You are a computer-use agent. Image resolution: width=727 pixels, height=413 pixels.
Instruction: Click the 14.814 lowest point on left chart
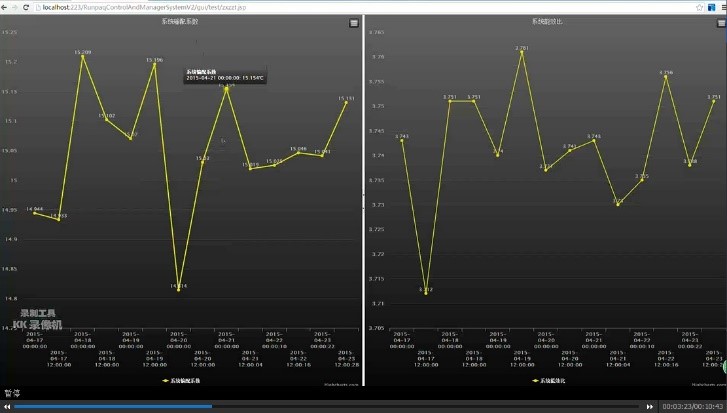tap(179, 290)
